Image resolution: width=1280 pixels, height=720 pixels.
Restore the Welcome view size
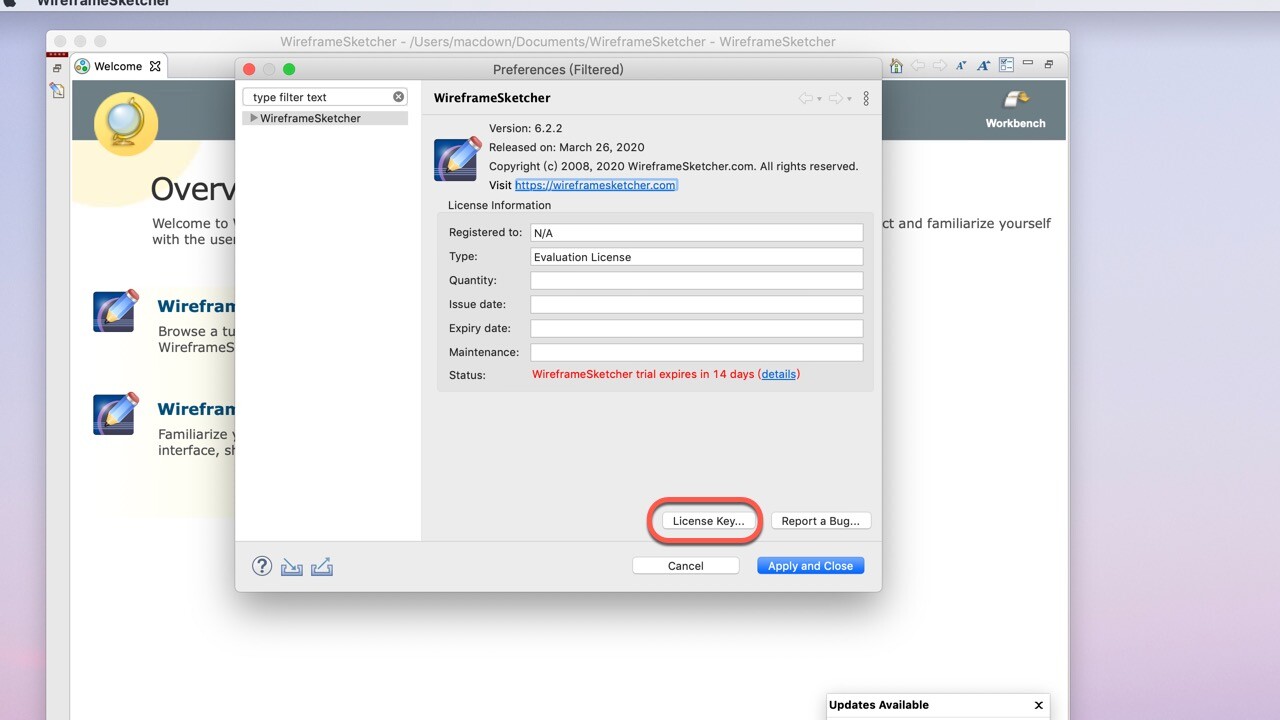tap(1048, 64)
